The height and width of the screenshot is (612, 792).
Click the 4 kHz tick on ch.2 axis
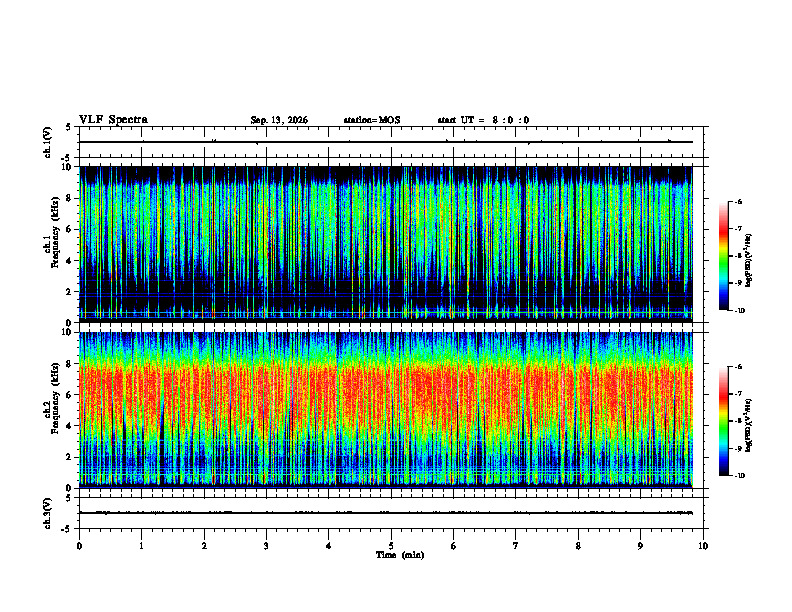coord(69,426)
